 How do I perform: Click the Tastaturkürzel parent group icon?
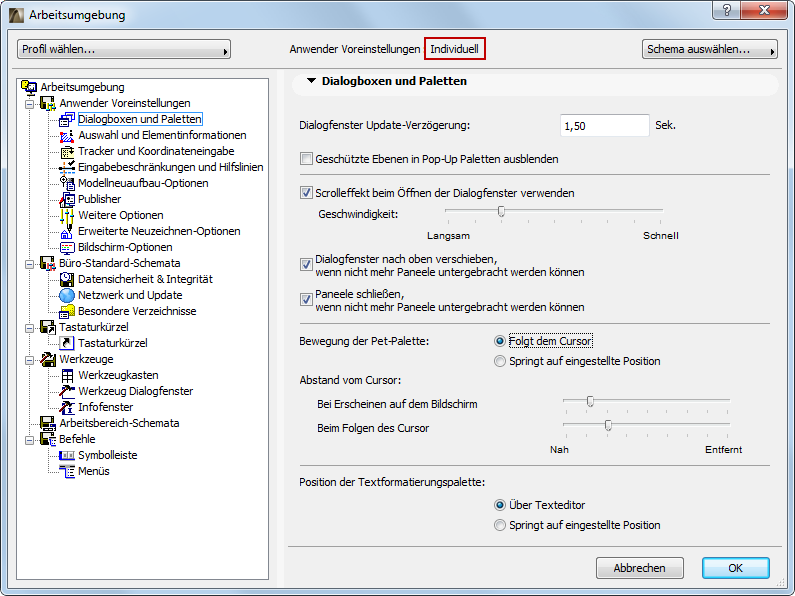click(48, 327)
